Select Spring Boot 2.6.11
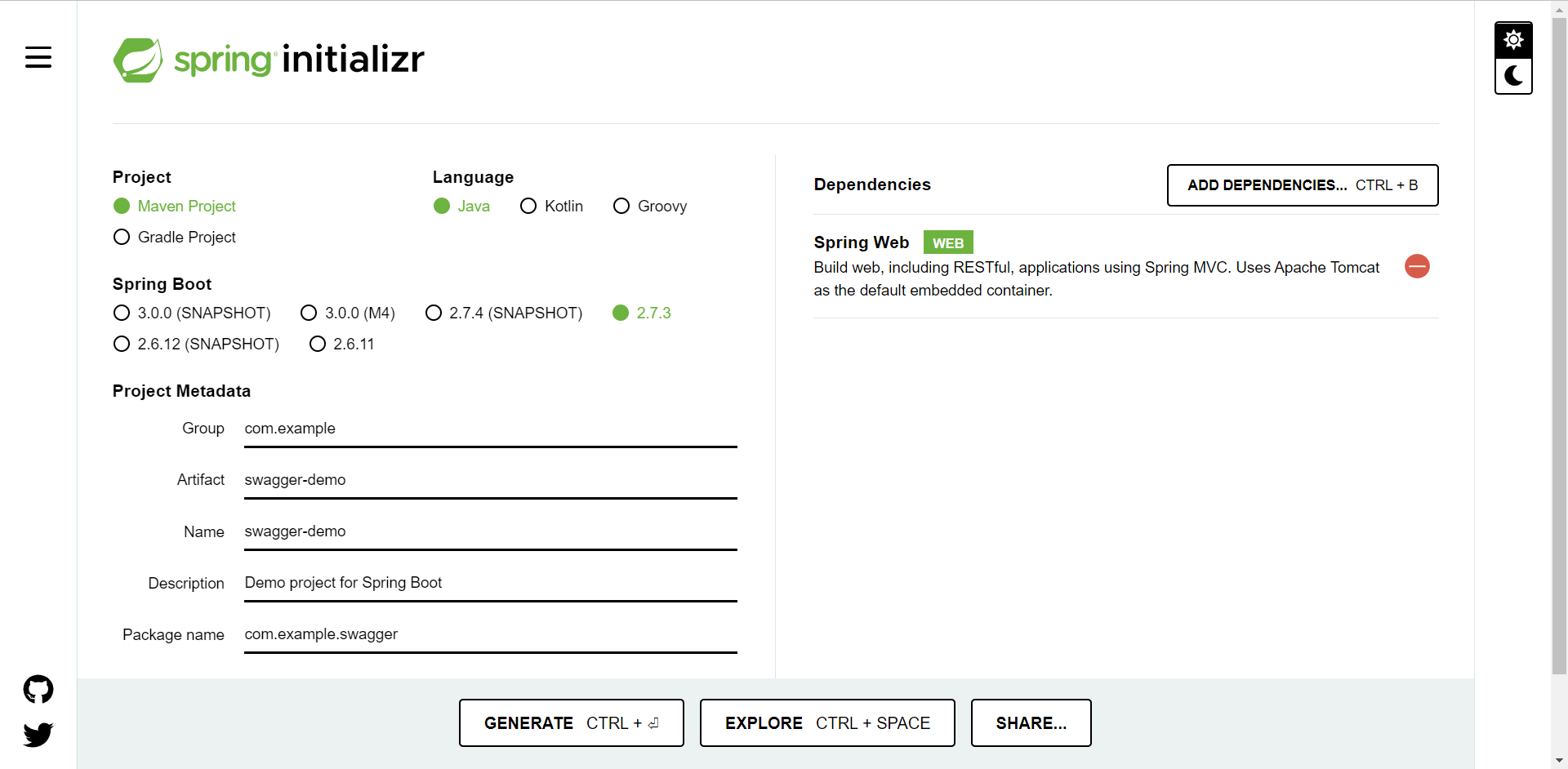Image resolution: width=1568 pixels, height=769 pixels. click(341, 344)
